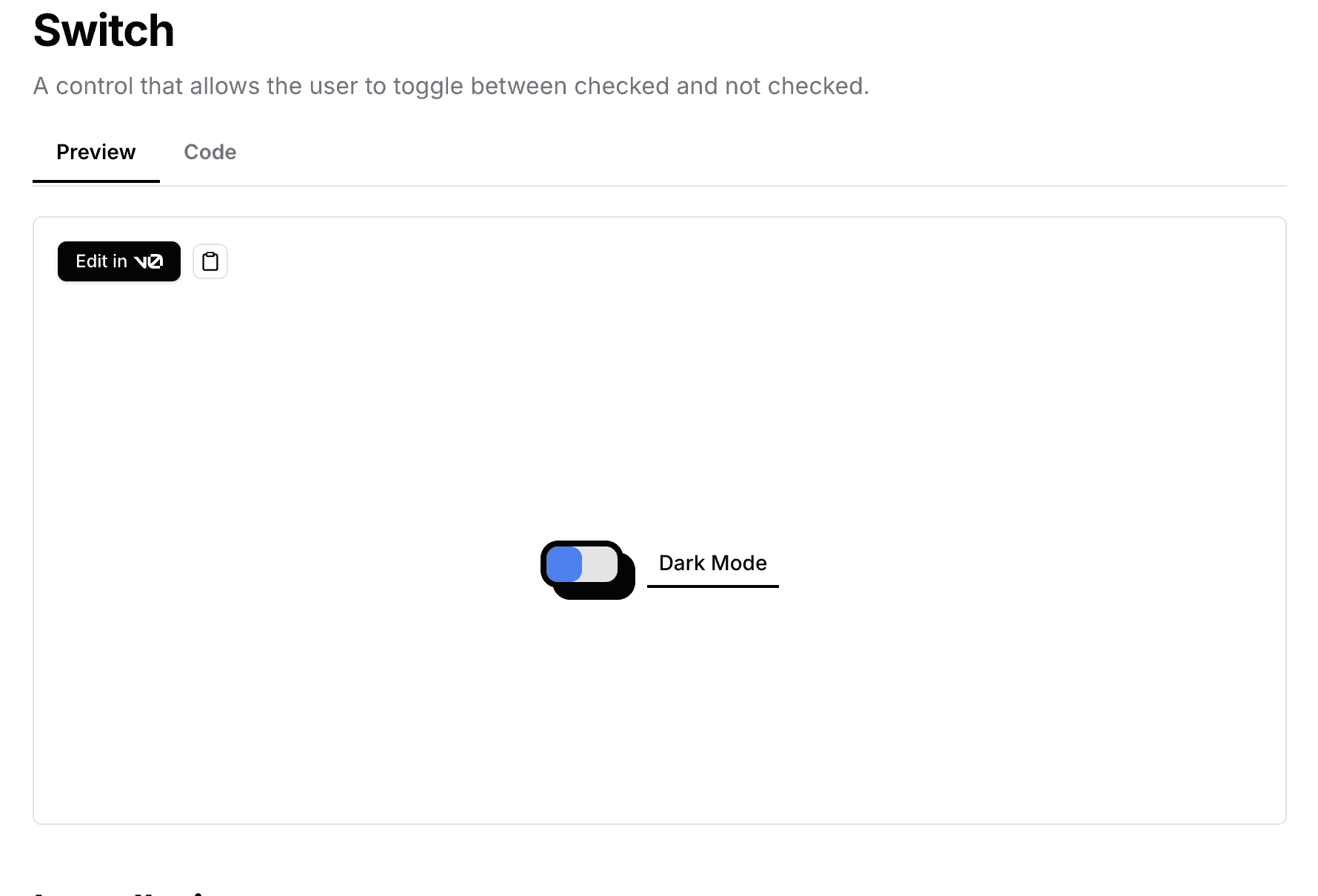Click the words 'Edit in' on the black button
Screen dimensions: 1318x896
tap(101, 261)
